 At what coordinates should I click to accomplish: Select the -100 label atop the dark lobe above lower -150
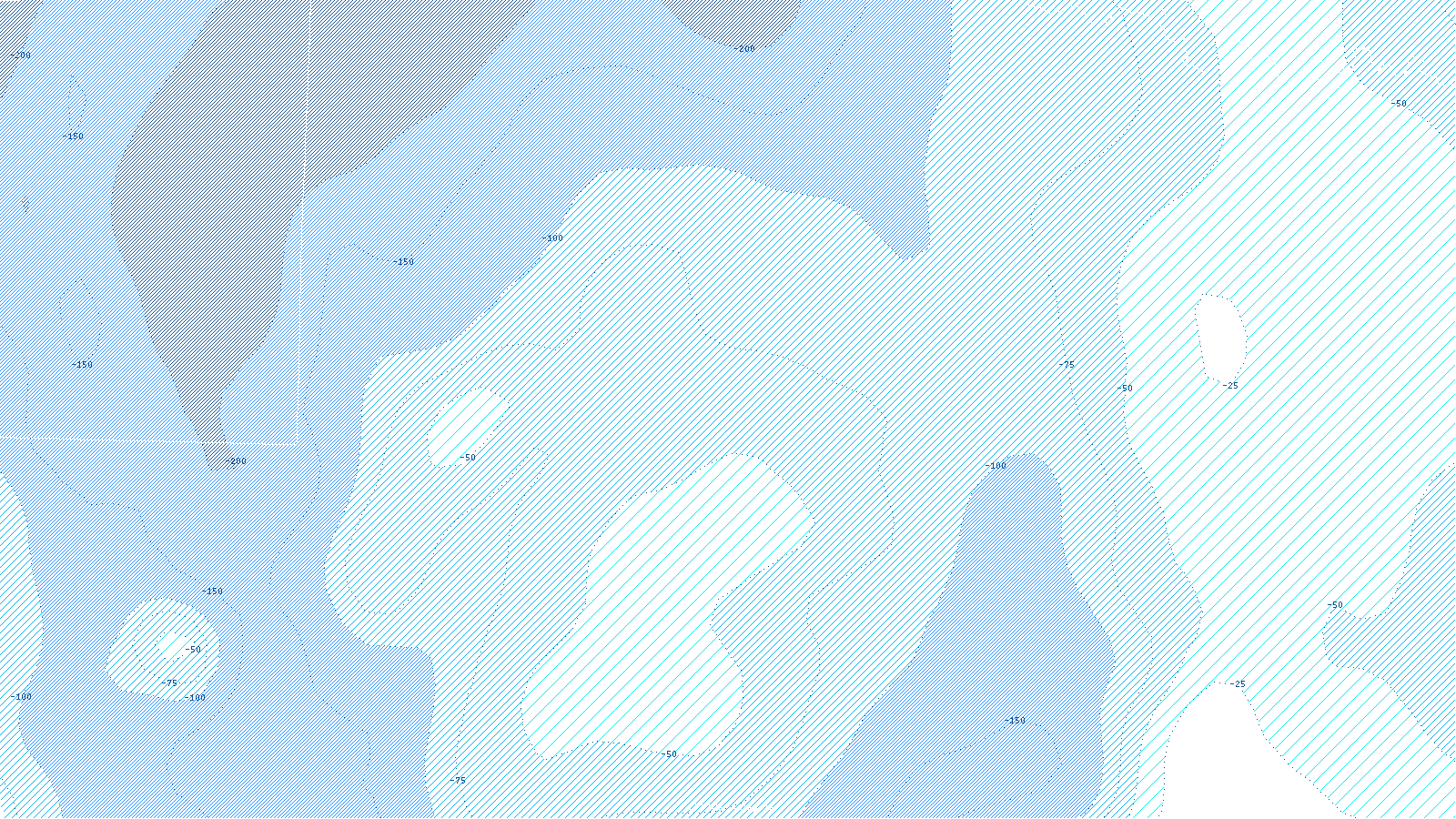[x=996, y=466]
